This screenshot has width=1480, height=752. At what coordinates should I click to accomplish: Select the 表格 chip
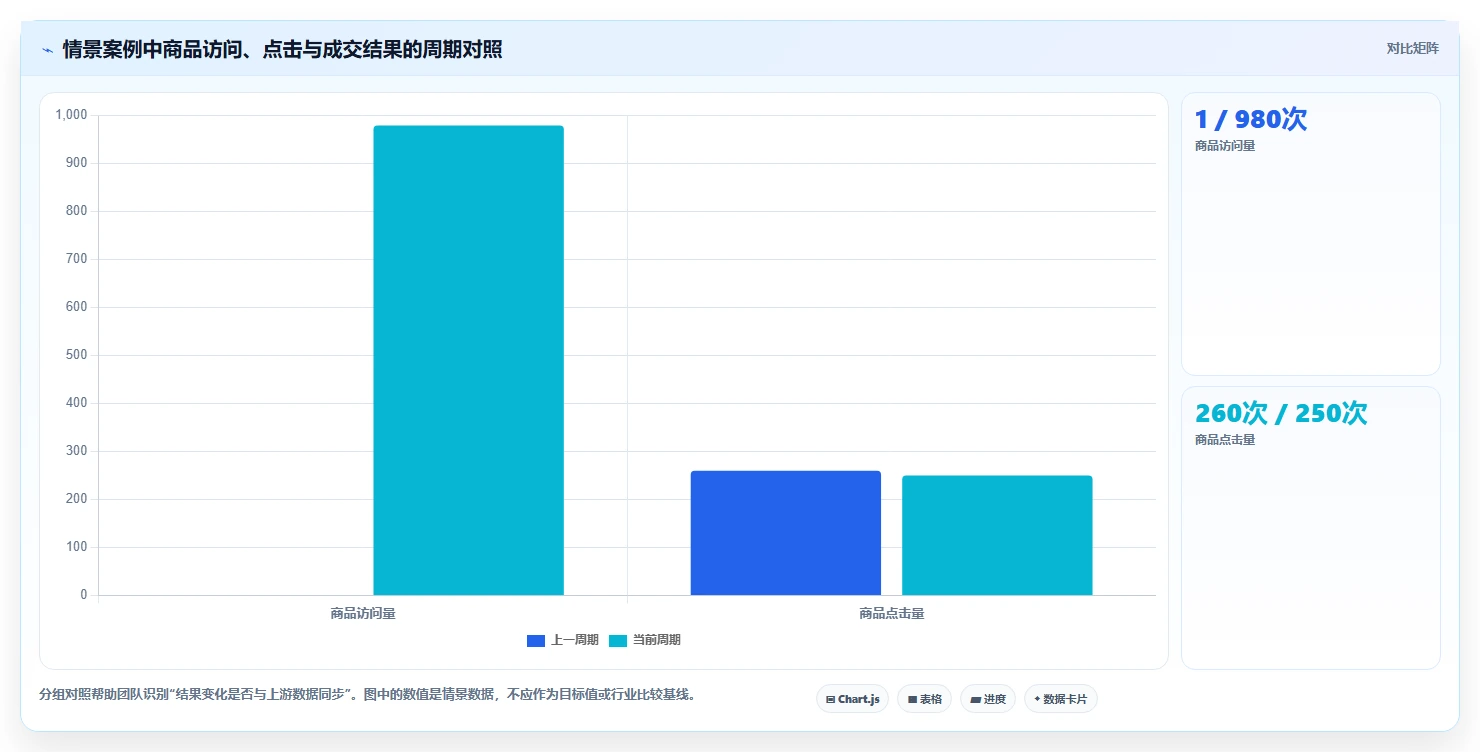coord(924,699)
